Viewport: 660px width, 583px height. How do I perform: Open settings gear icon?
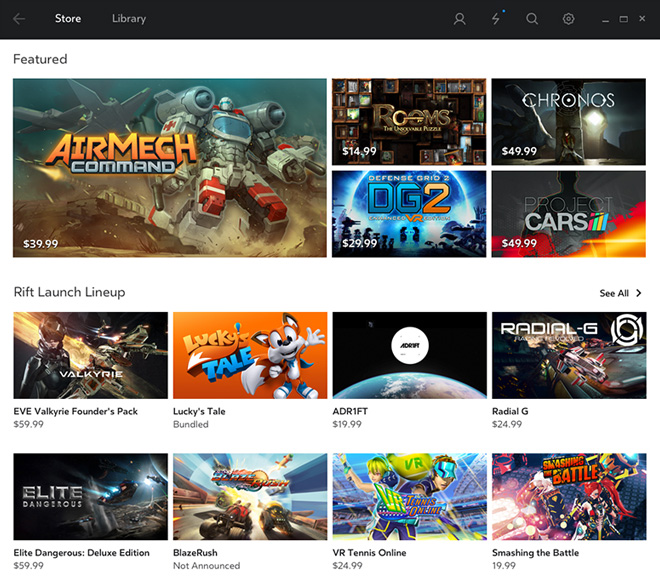(x=568, y=19)
